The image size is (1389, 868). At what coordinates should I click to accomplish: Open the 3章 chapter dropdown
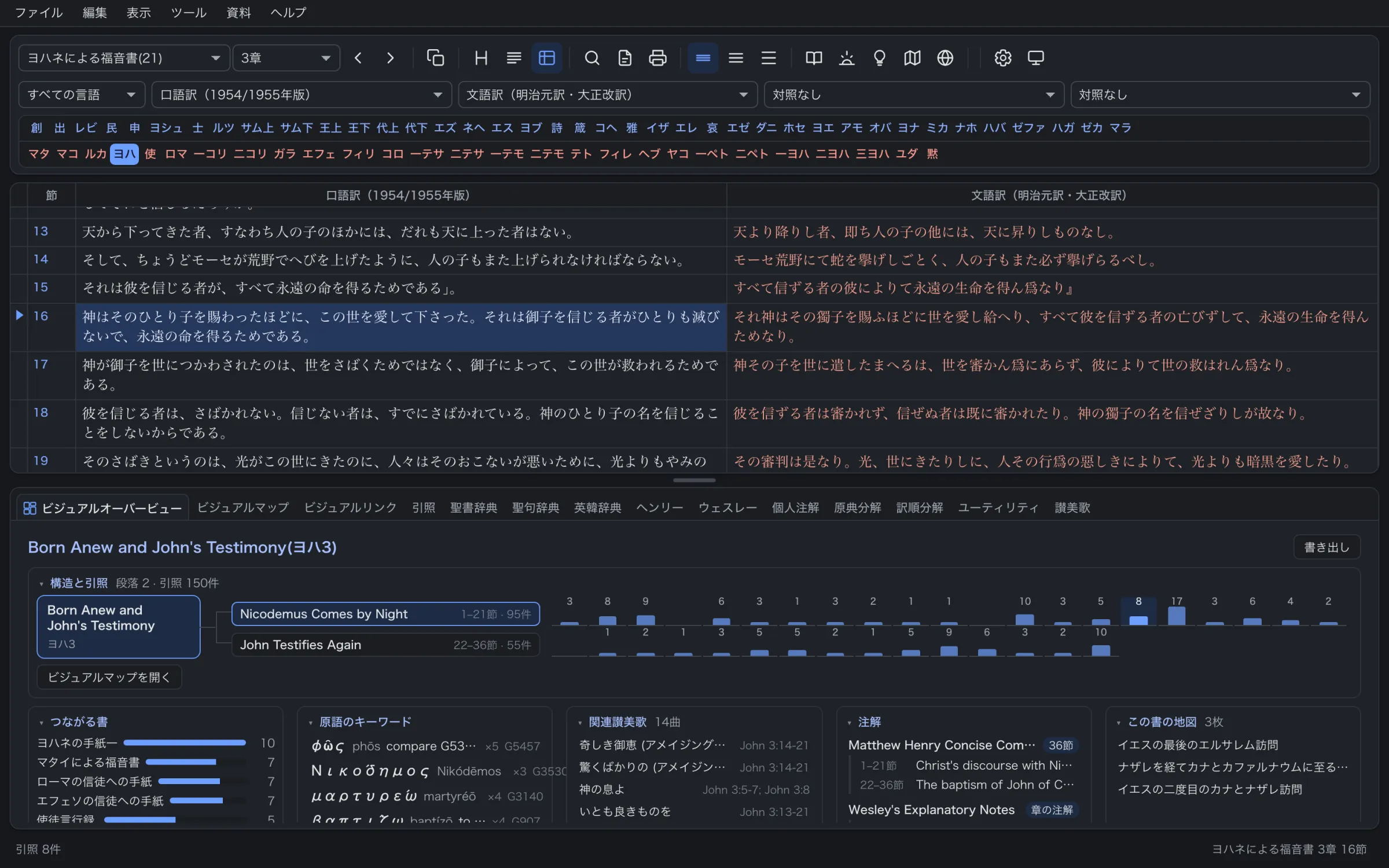[286, 58]
